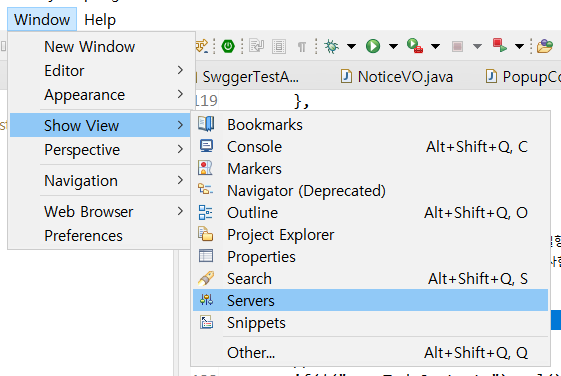Click the greyed Stop square icon
This screenshot has width=561, height=376.
coord(457,46)
